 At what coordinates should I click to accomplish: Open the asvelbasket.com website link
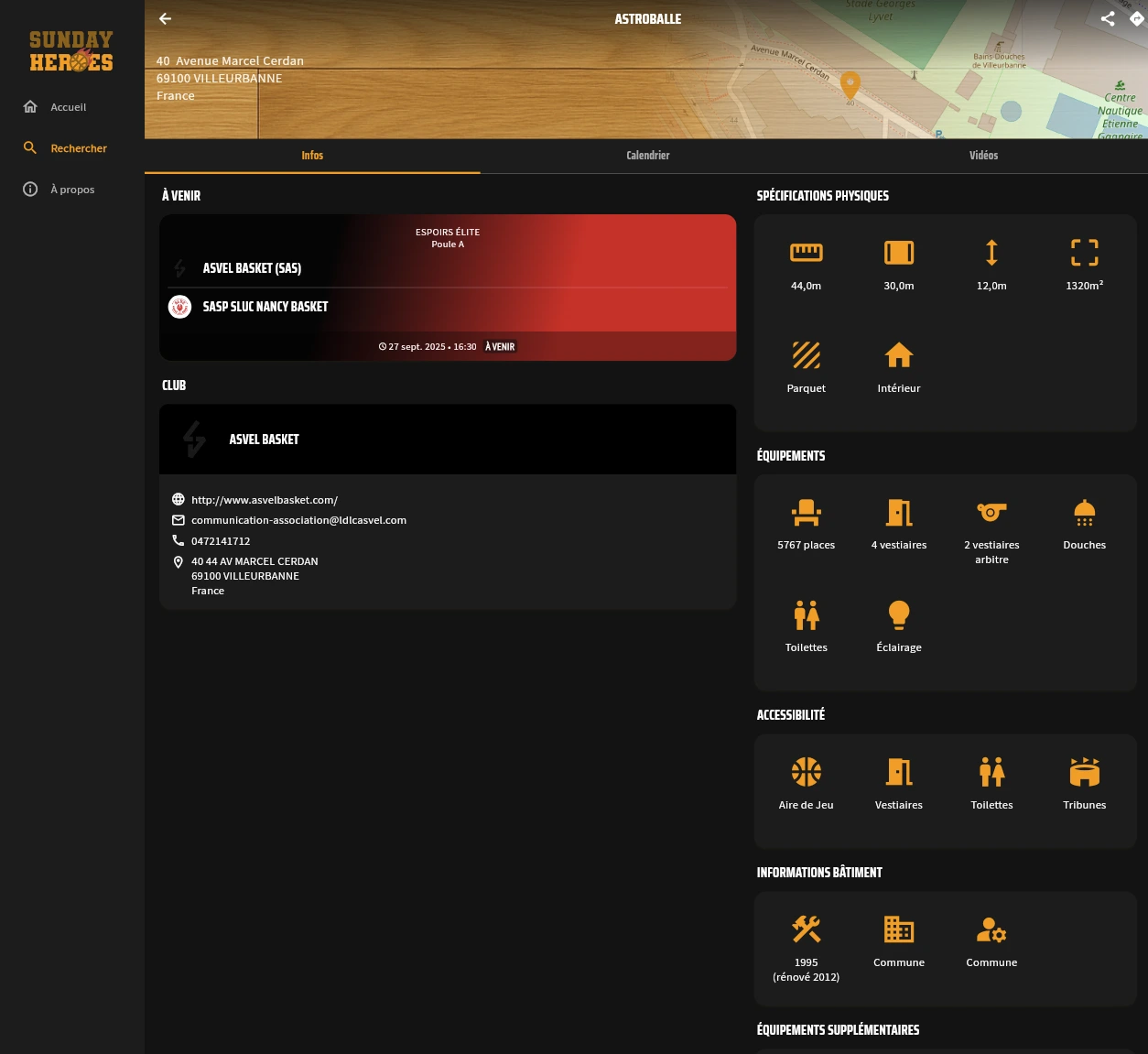click(x=265, y=500)
